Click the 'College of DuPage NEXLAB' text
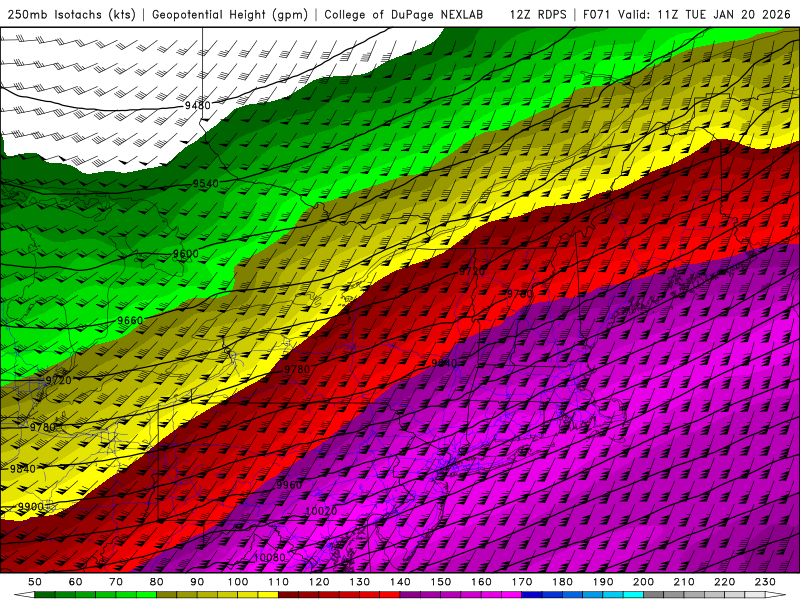 coord(403,15)
